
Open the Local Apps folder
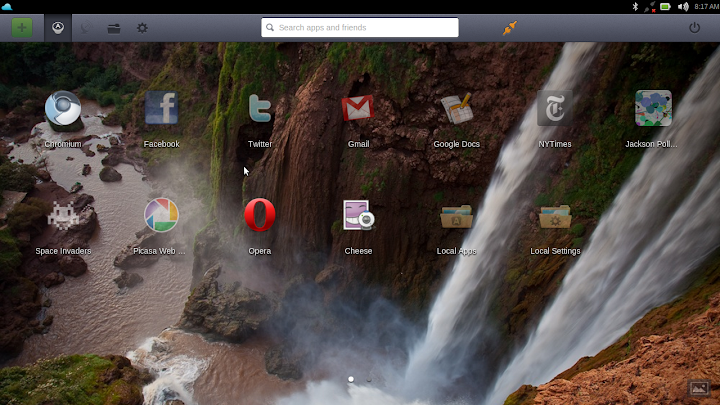[x=456, y=217]
